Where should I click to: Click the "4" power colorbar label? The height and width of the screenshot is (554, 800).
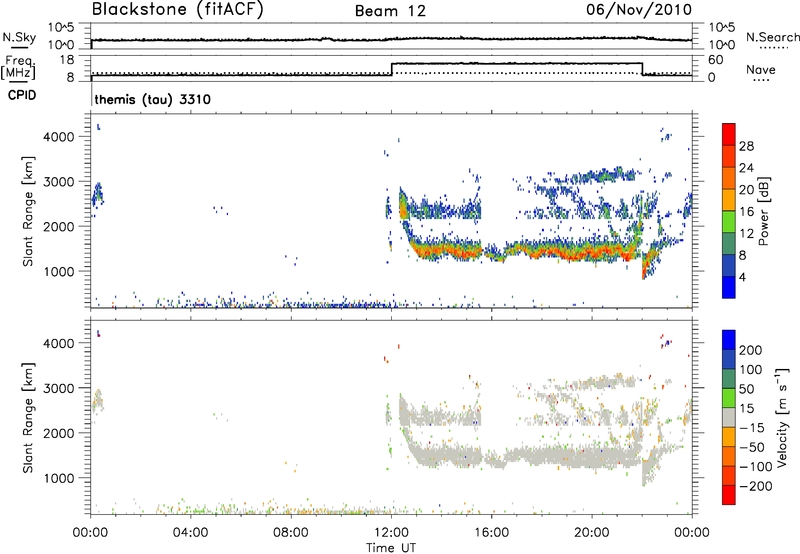coord(743,277)
